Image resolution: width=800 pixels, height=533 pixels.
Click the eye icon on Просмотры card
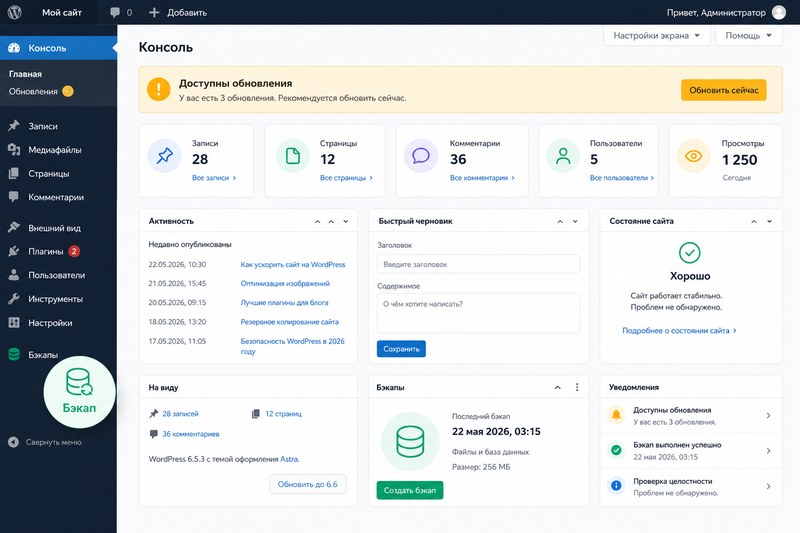pyautogui.click(x=693, y=156)
